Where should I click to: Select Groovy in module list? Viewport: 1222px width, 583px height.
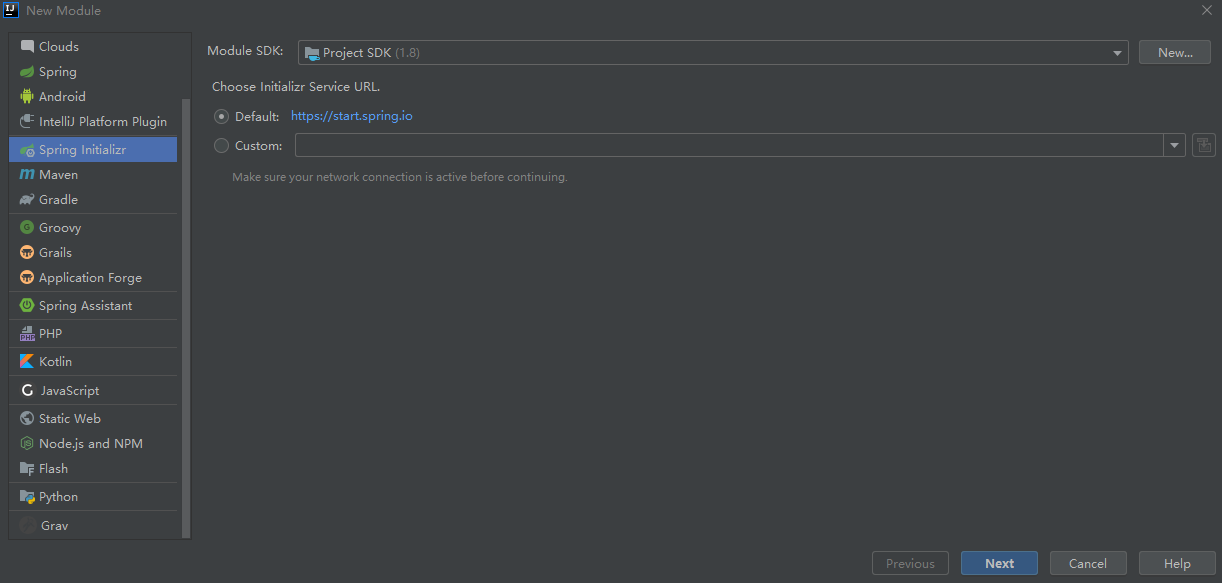[93, 228]
